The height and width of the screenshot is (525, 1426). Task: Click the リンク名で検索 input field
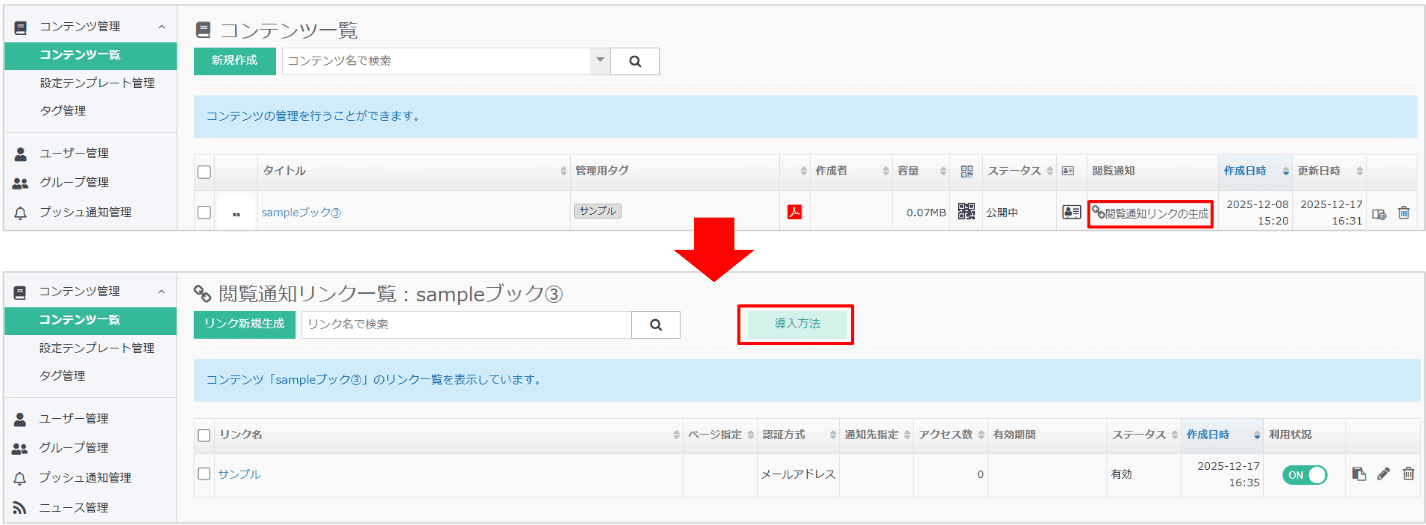pos(465,325)
